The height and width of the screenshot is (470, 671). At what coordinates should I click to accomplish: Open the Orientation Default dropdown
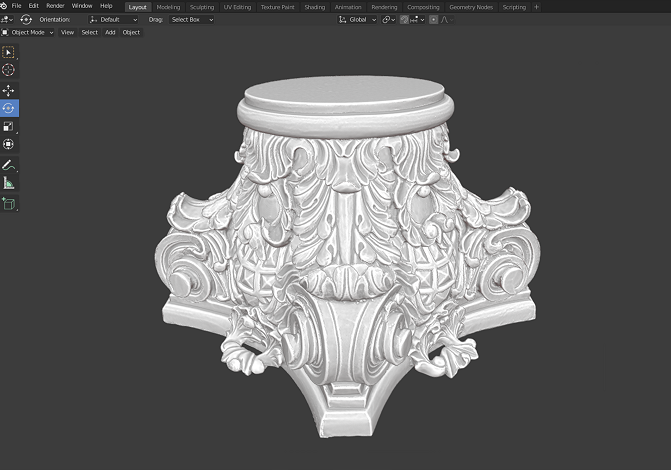click(113, 19)
